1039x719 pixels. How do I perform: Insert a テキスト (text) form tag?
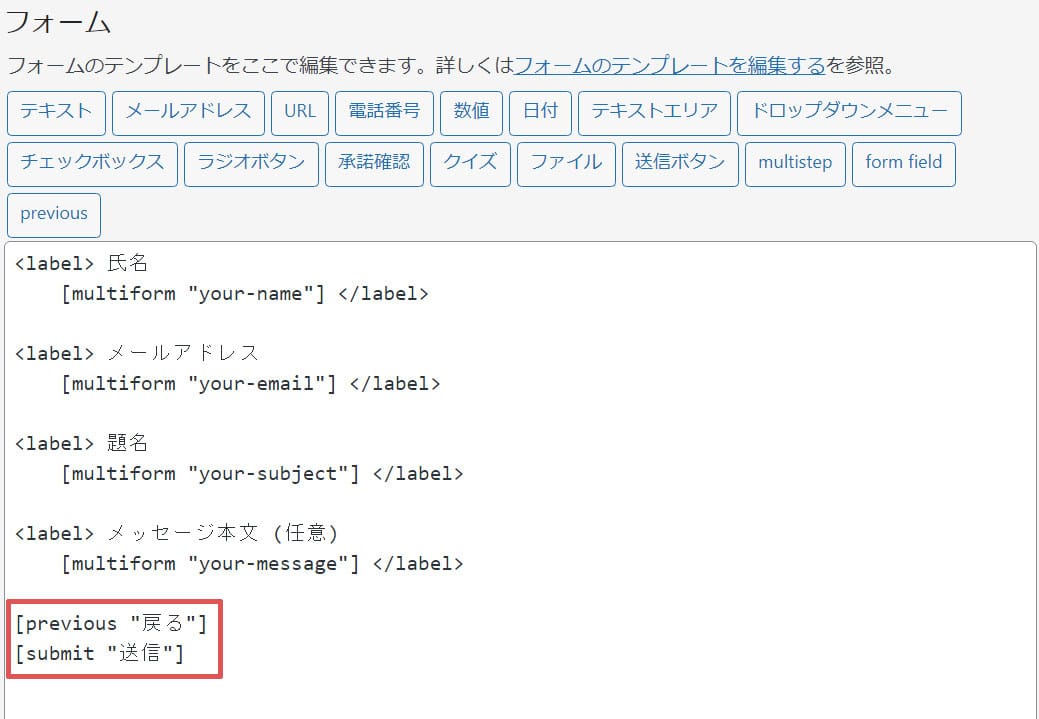click(55, 113)
